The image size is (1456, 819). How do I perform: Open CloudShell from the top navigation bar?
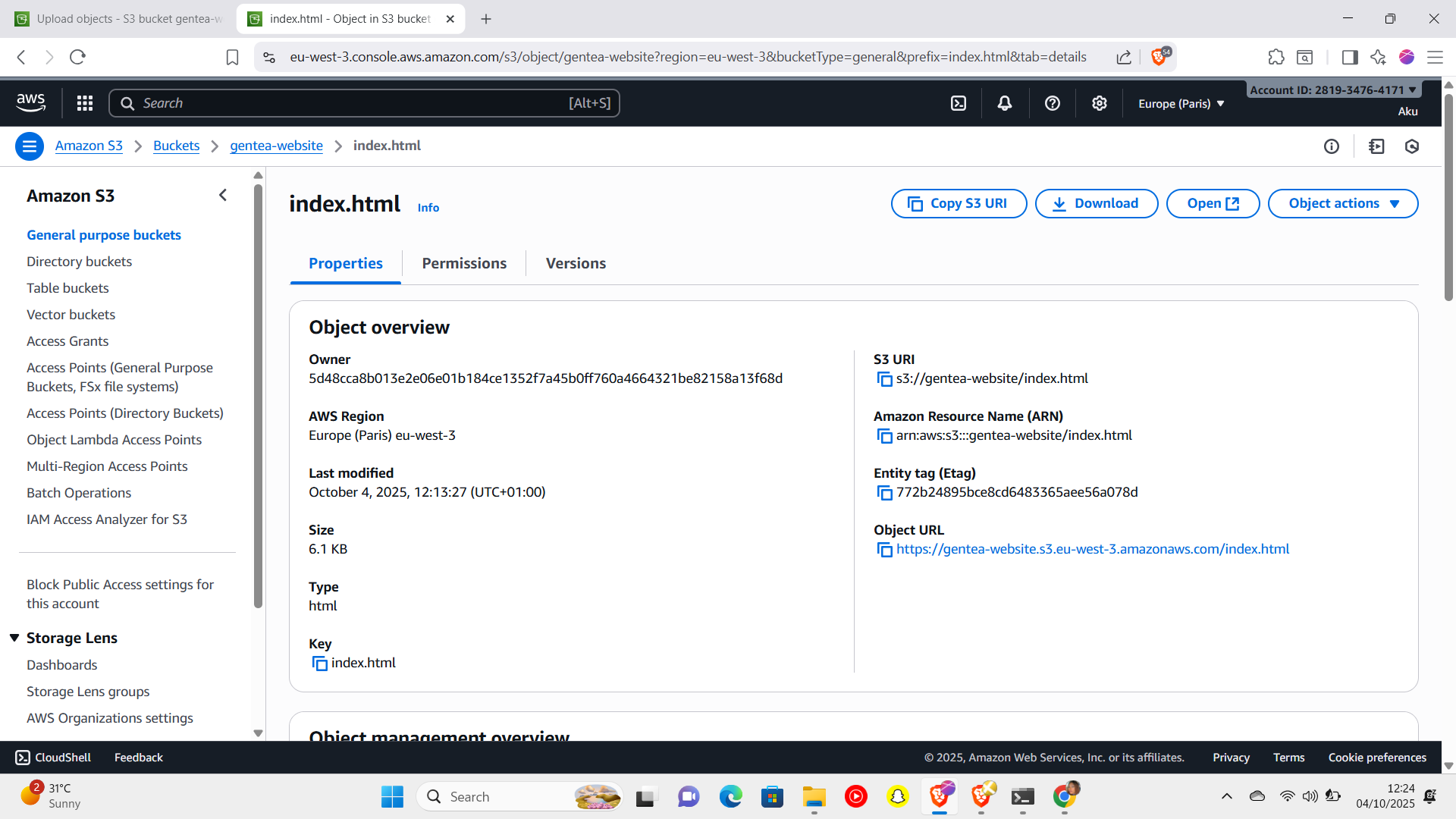pyautogui.click(x=959, y=103)
